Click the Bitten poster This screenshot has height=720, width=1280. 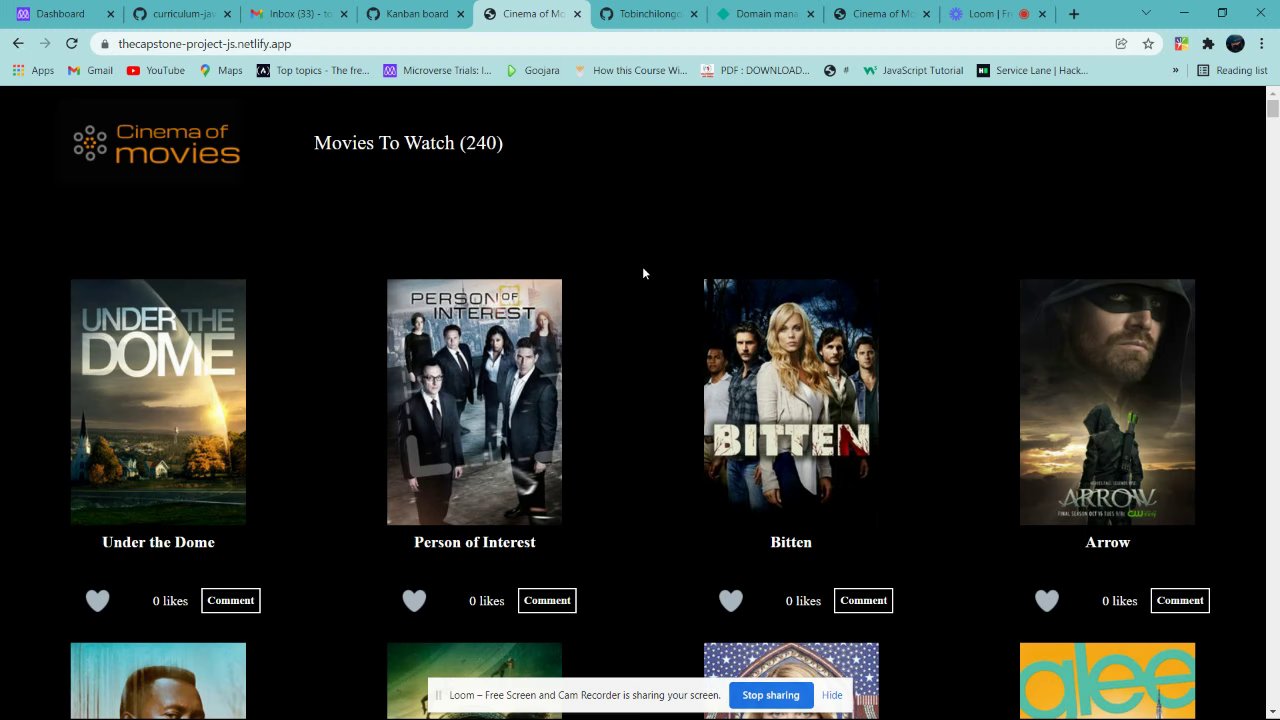click(x=791, y=402)
